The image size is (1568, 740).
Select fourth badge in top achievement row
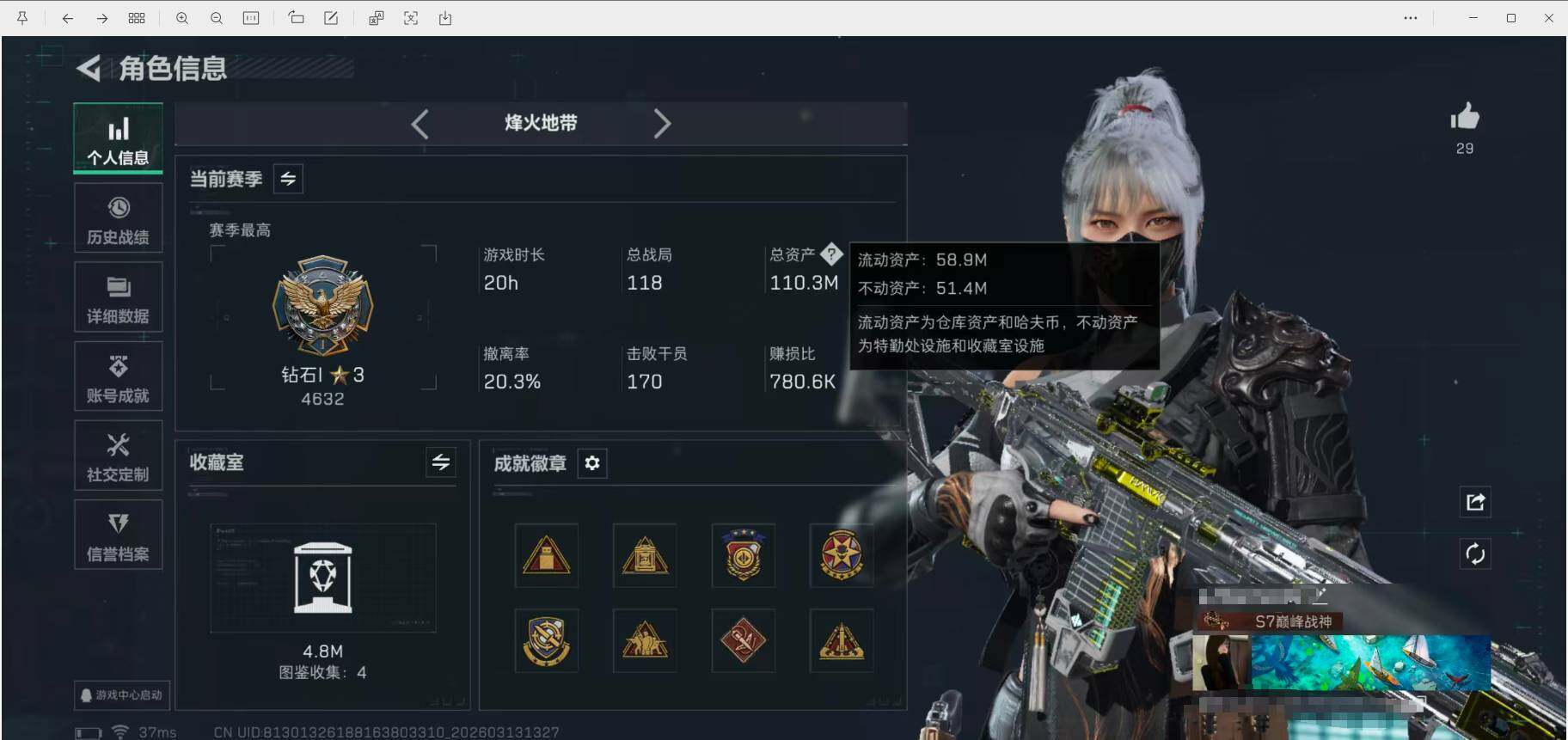(842, 555)
